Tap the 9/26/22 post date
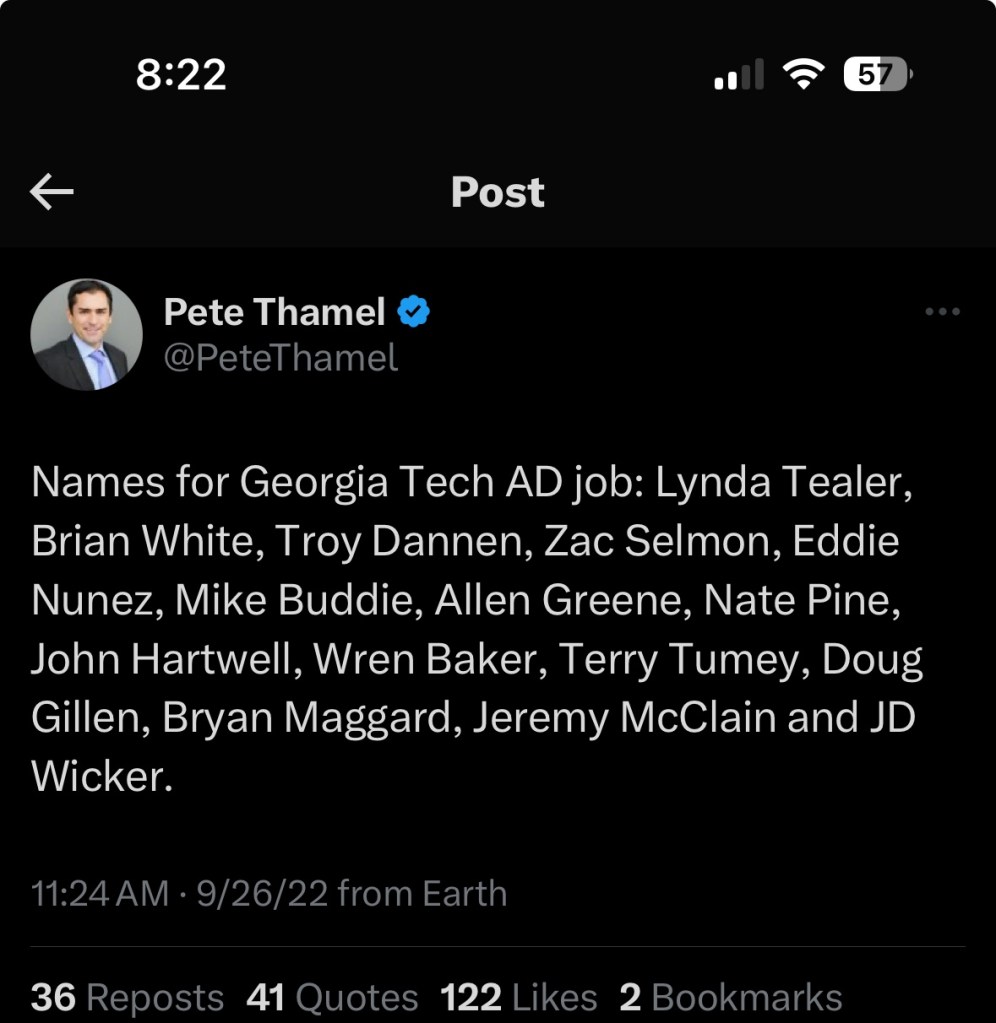Screen dimensions: 996x1023 pos(262,893)
